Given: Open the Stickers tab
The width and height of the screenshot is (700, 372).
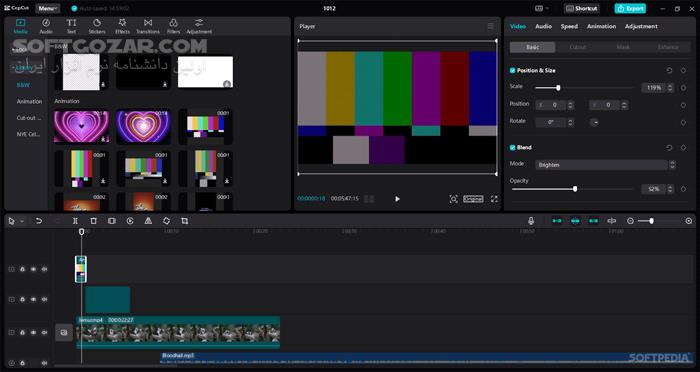Looking at the screenshot, I should [97, 26].
